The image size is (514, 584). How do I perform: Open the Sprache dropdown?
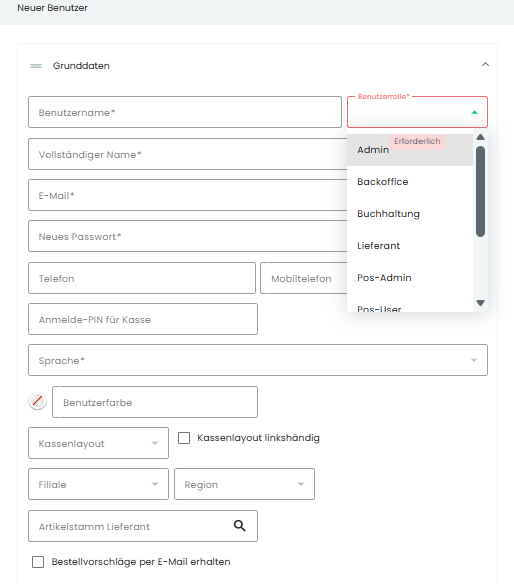click(258, 360)
